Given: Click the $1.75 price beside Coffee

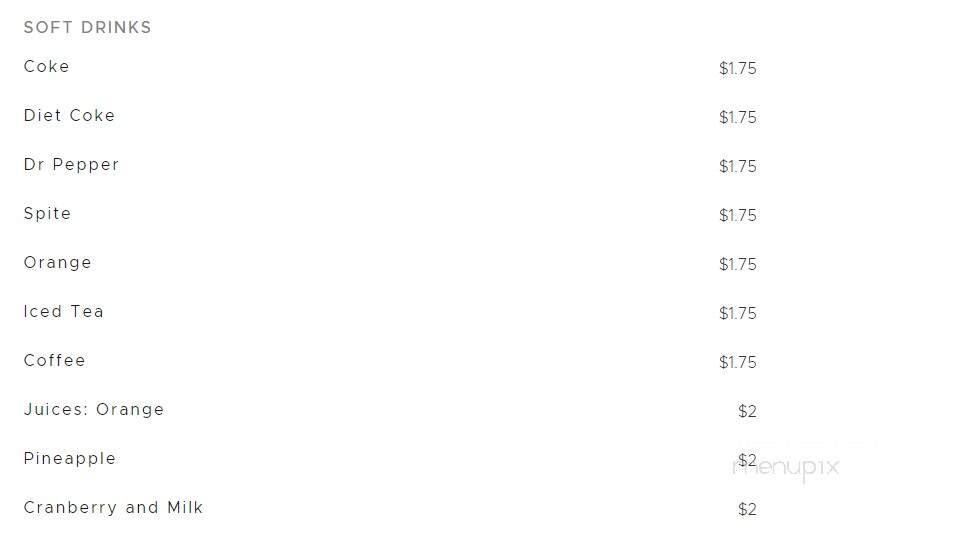Looking at the screenshot, I should pyautogui.click(x=738, y=362).
